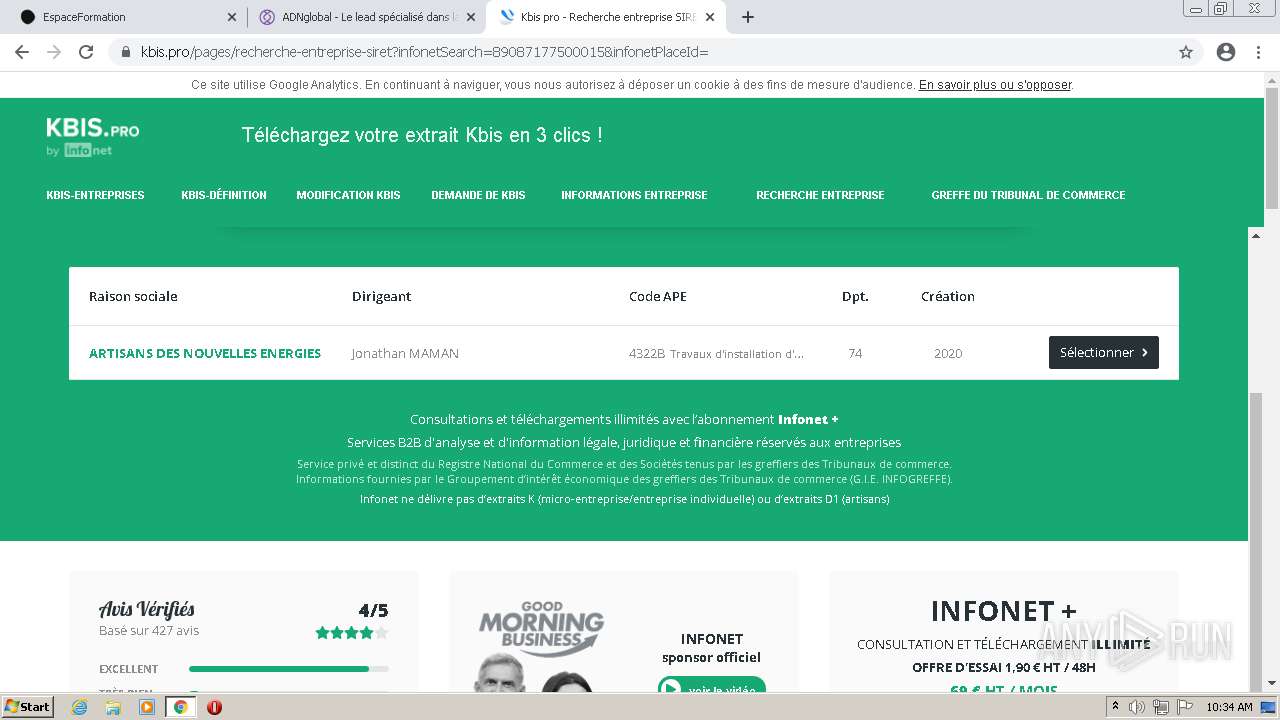Click the green star rating

click(351, 632)
